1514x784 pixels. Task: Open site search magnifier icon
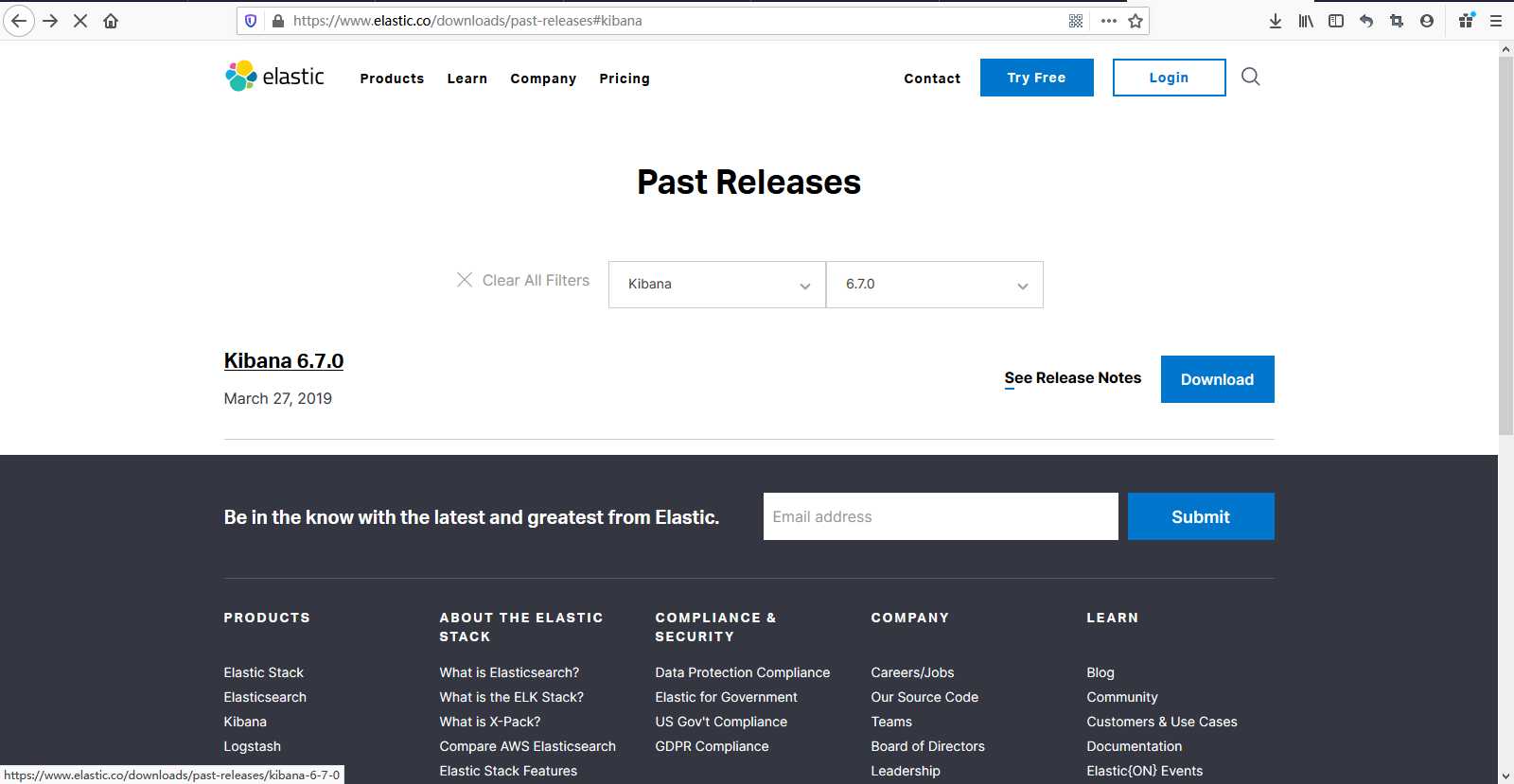pos(1250,77)
